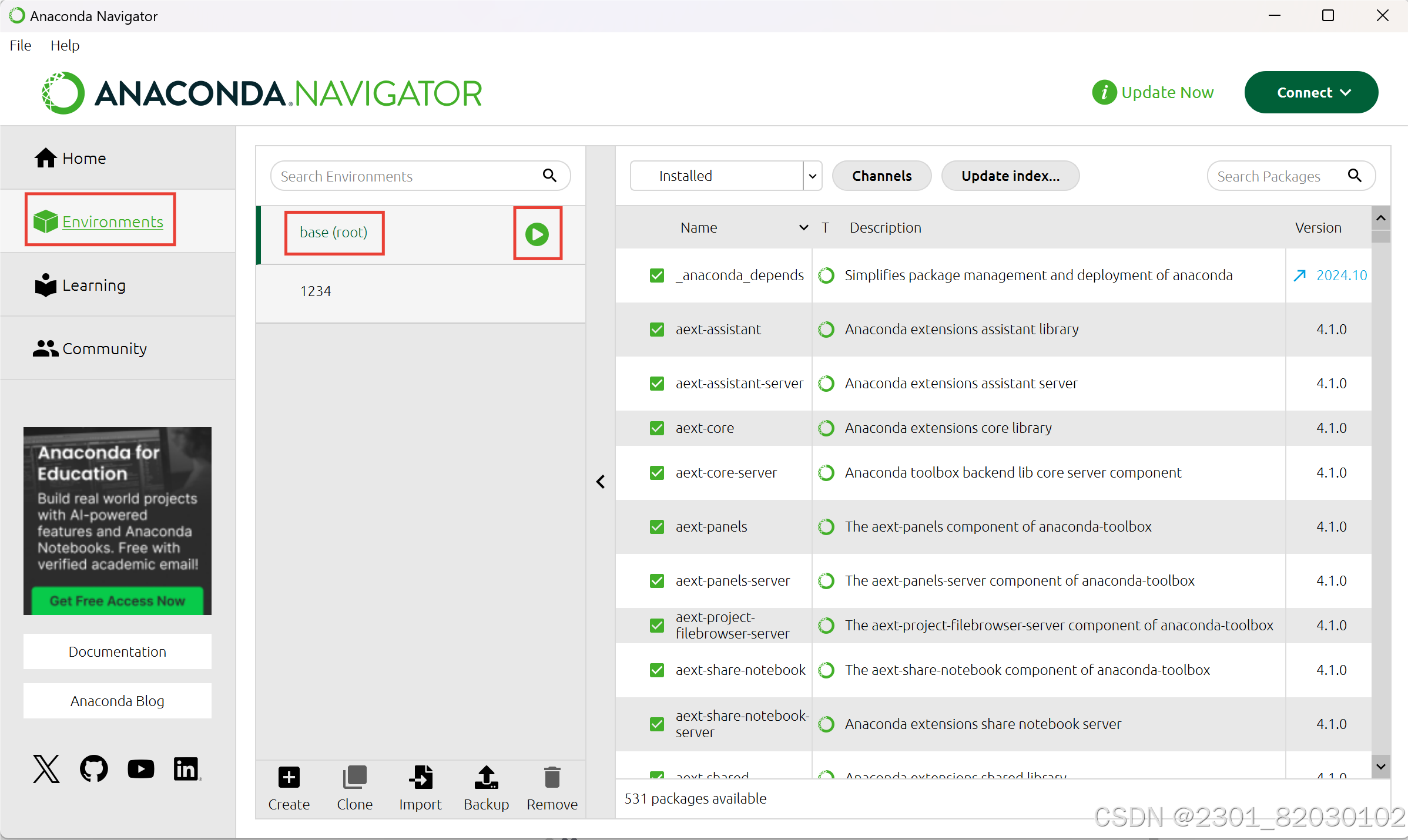
Task: Run the base (root) environment play button
Action: point(537,234)
